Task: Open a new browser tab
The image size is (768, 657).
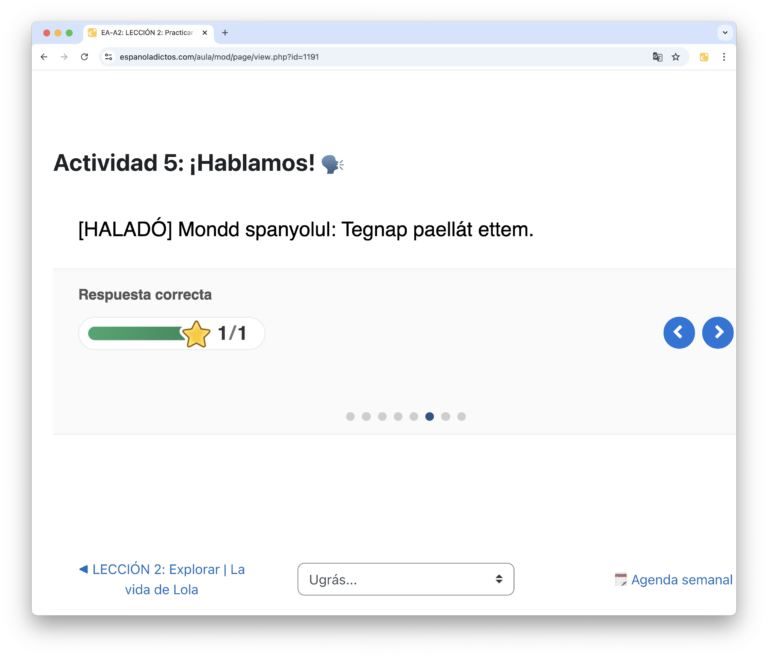Action: pos(225,33)
